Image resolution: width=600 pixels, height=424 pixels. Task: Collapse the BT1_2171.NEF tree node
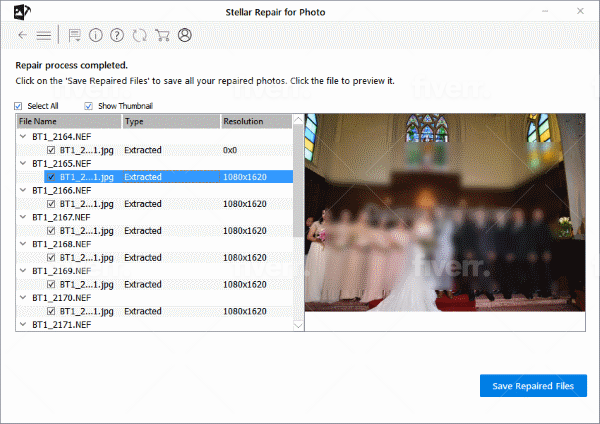(23, 324)
